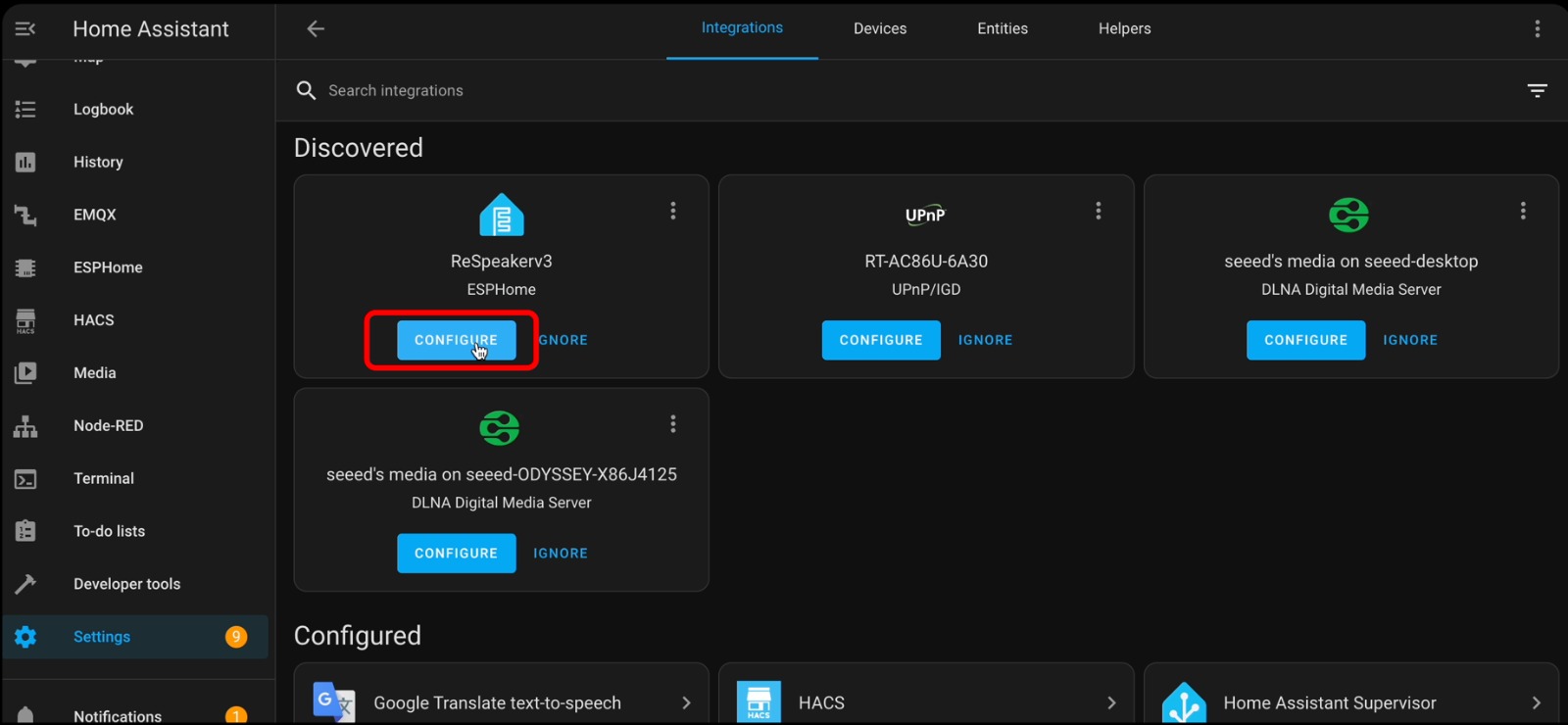Configure the RT-AC86U-6A30 UPnP integration
This screenshot has height=725, width=1568.
click(881, 341)
